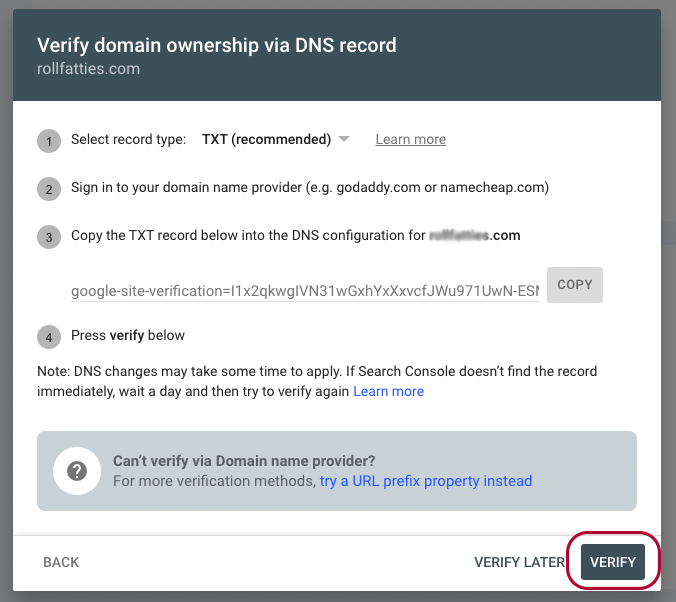Click the dialog title Verify domain ownership

coord(217,45)
